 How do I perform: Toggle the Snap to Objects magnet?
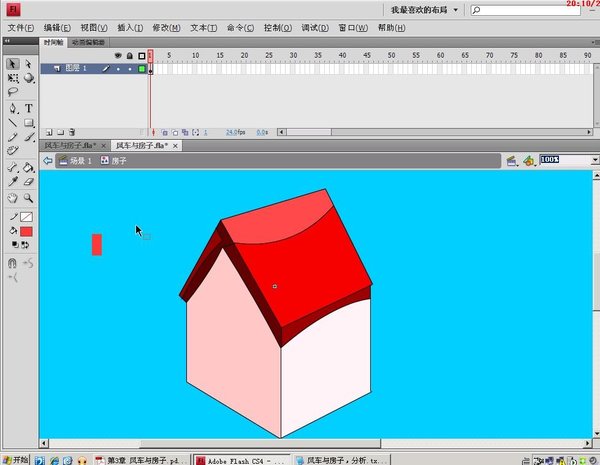(12, 263)
